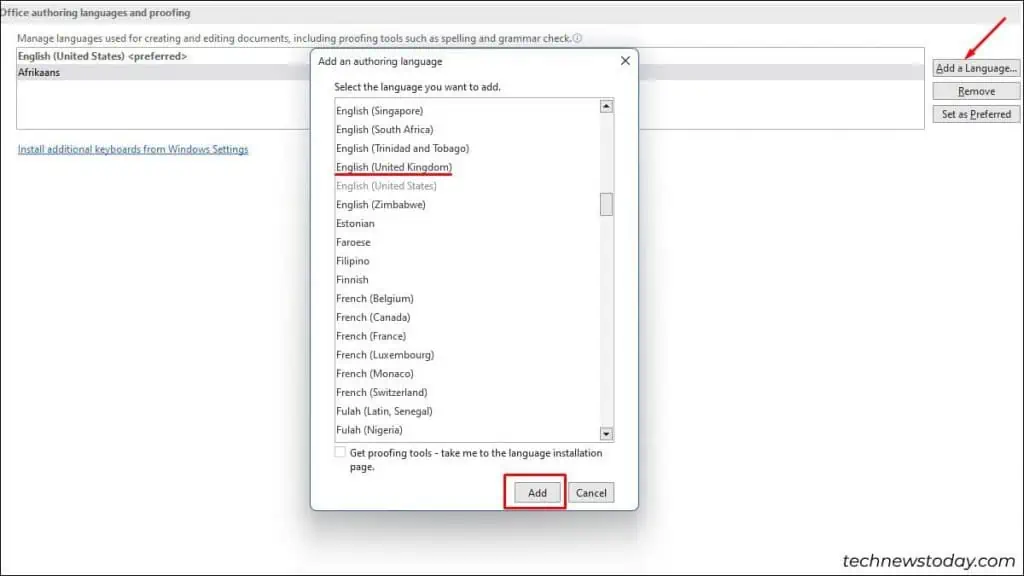The width and height of the screenshot is (1024, 576).
Task: Select English (Singapore) in language list
Action: pos(380,111)
